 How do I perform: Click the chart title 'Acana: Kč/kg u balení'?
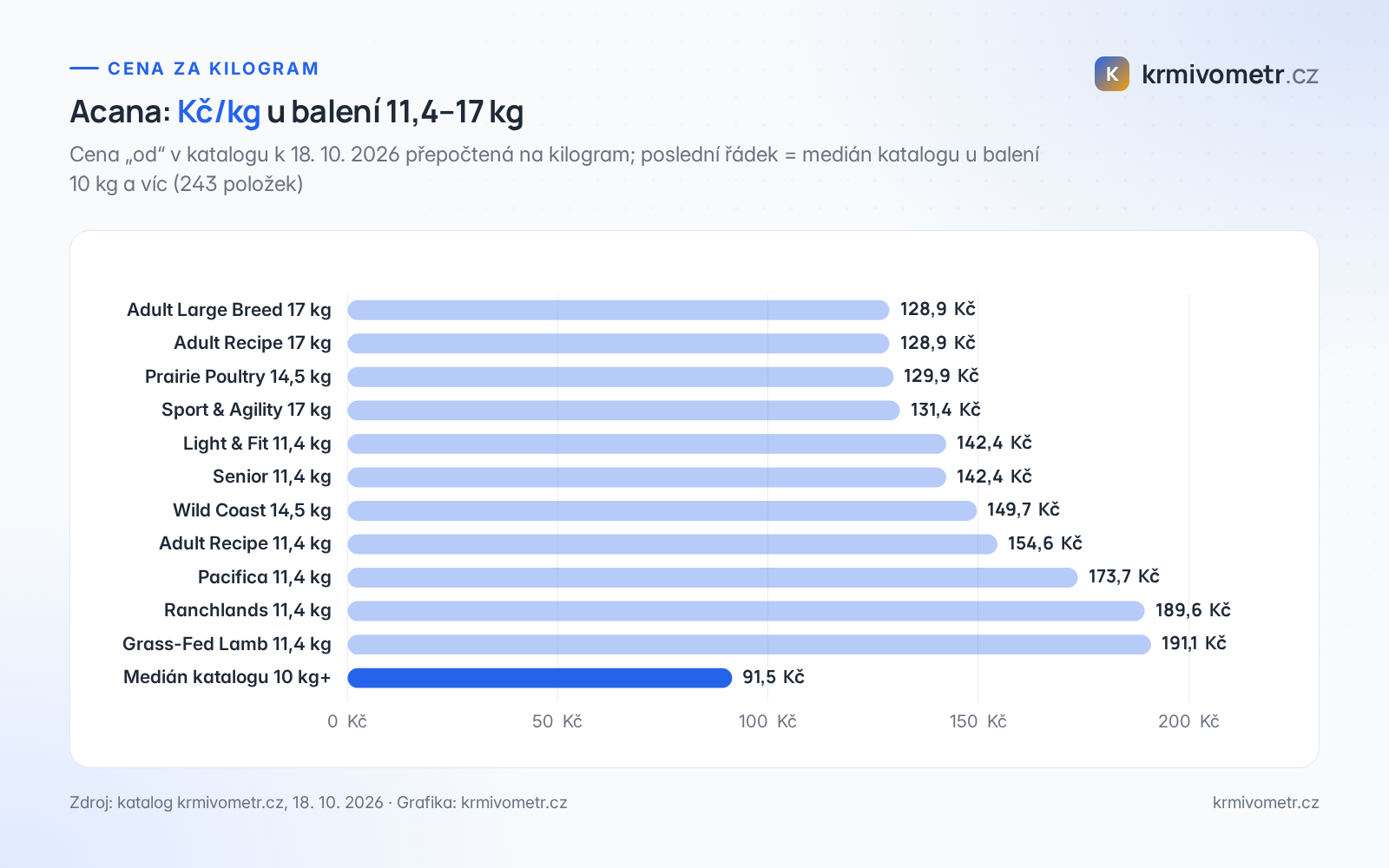[x=297, y=112]
